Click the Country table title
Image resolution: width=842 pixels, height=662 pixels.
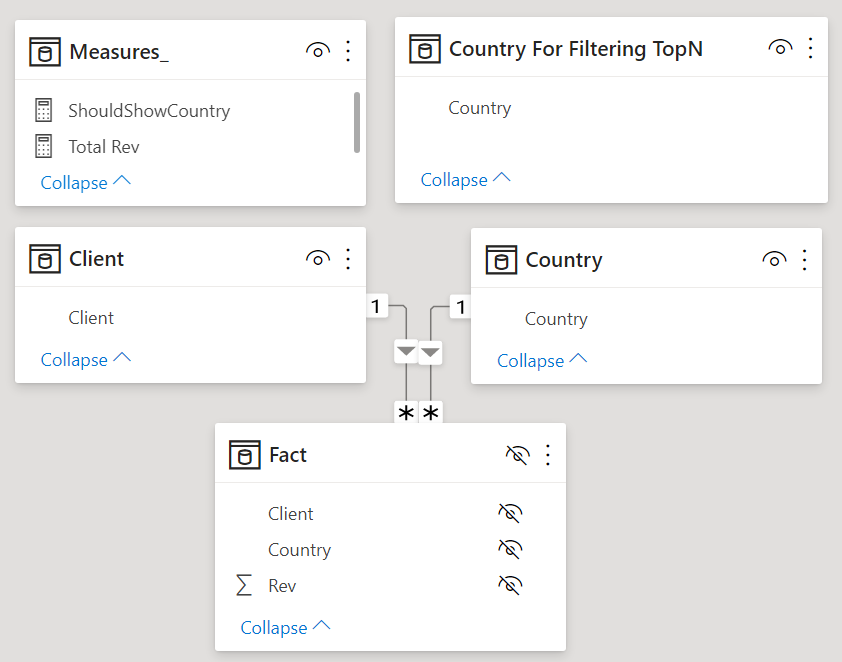pos(564,260)
